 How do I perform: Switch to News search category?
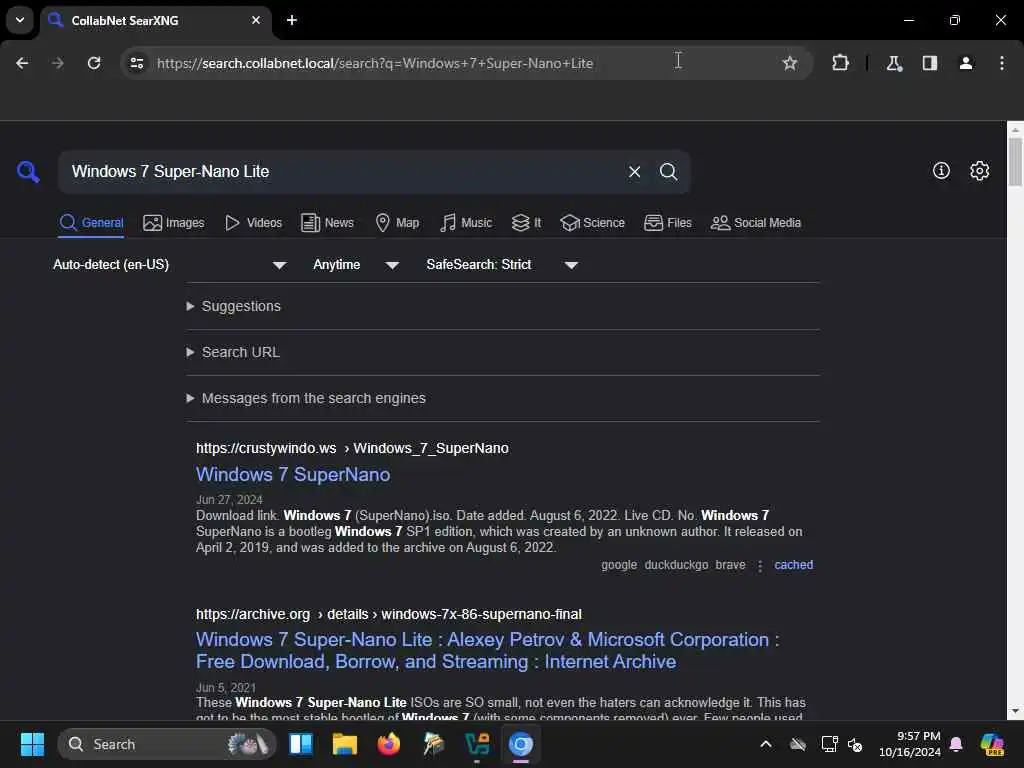[327, 223]
